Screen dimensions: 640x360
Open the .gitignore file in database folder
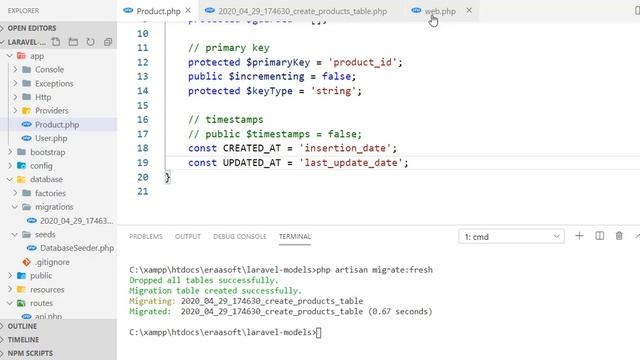click(x=52, y=262)
